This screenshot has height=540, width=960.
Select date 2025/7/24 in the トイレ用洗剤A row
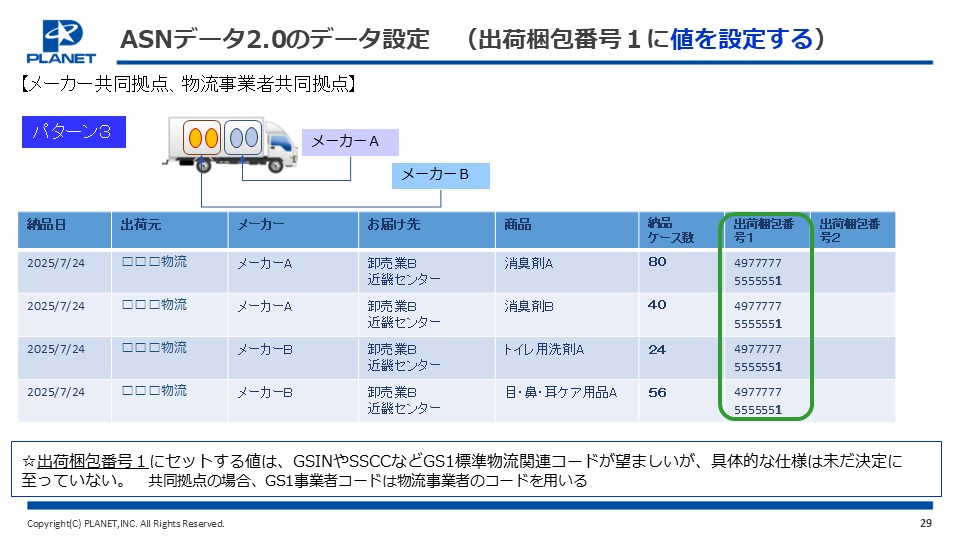click(x=56, y=349)
